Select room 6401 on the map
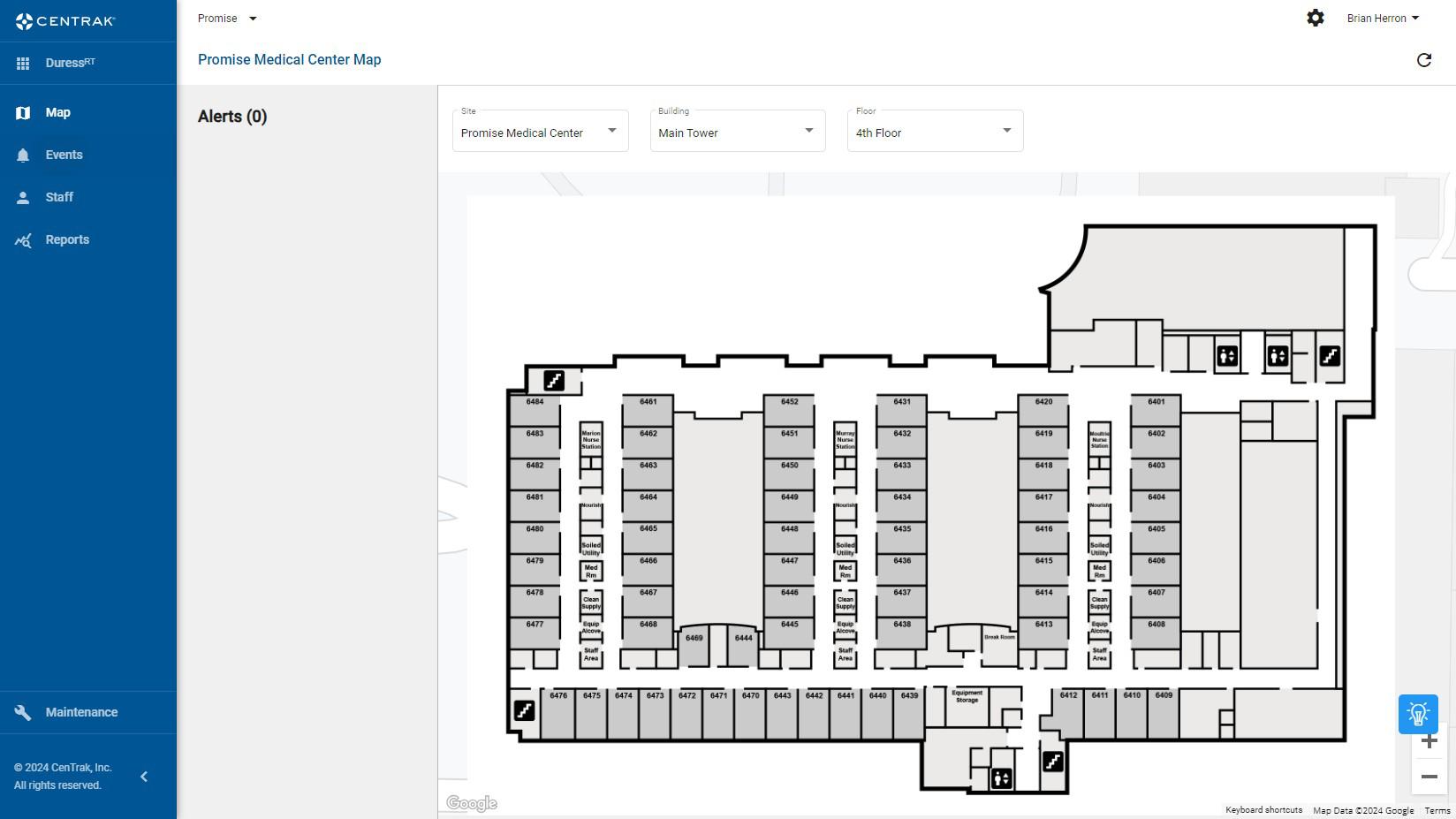 (1156, 411)
